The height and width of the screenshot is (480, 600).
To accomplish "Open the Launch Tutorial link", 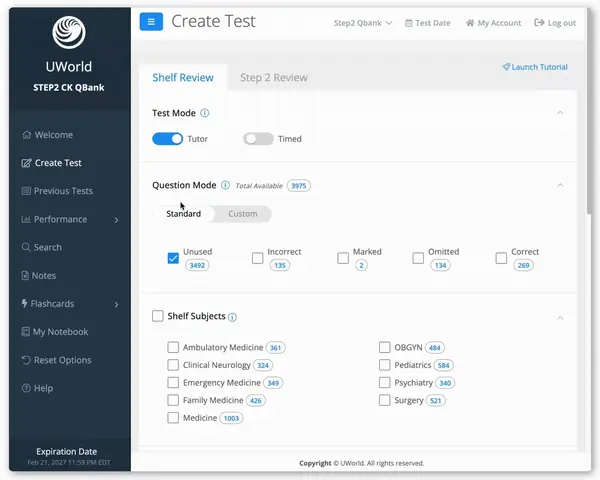I will 535,67.
